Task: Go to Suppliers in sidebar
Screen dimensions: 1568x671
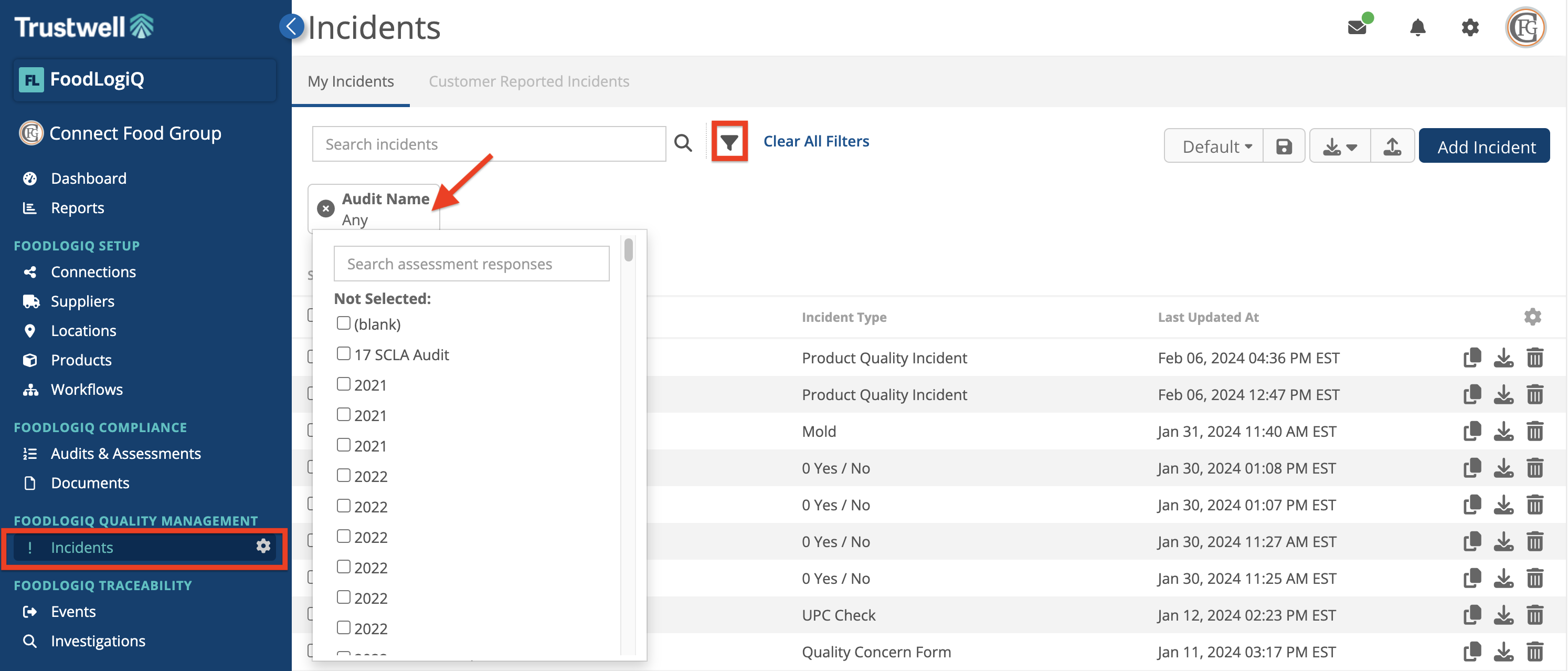Action: (x=82, y=301)
